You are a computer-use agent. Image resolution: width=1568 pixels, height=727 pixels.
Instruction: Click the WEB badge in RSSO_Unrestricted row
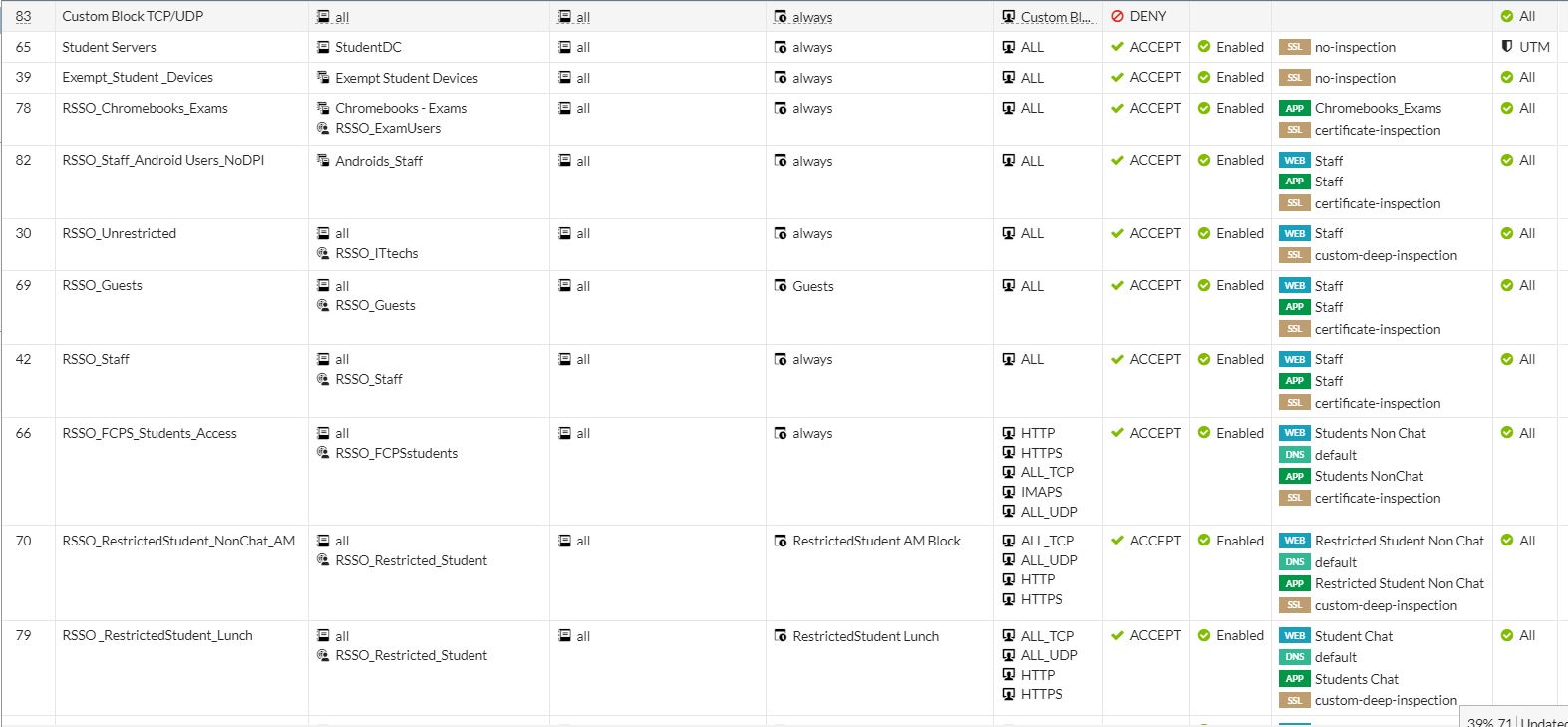click(1294, 233)
